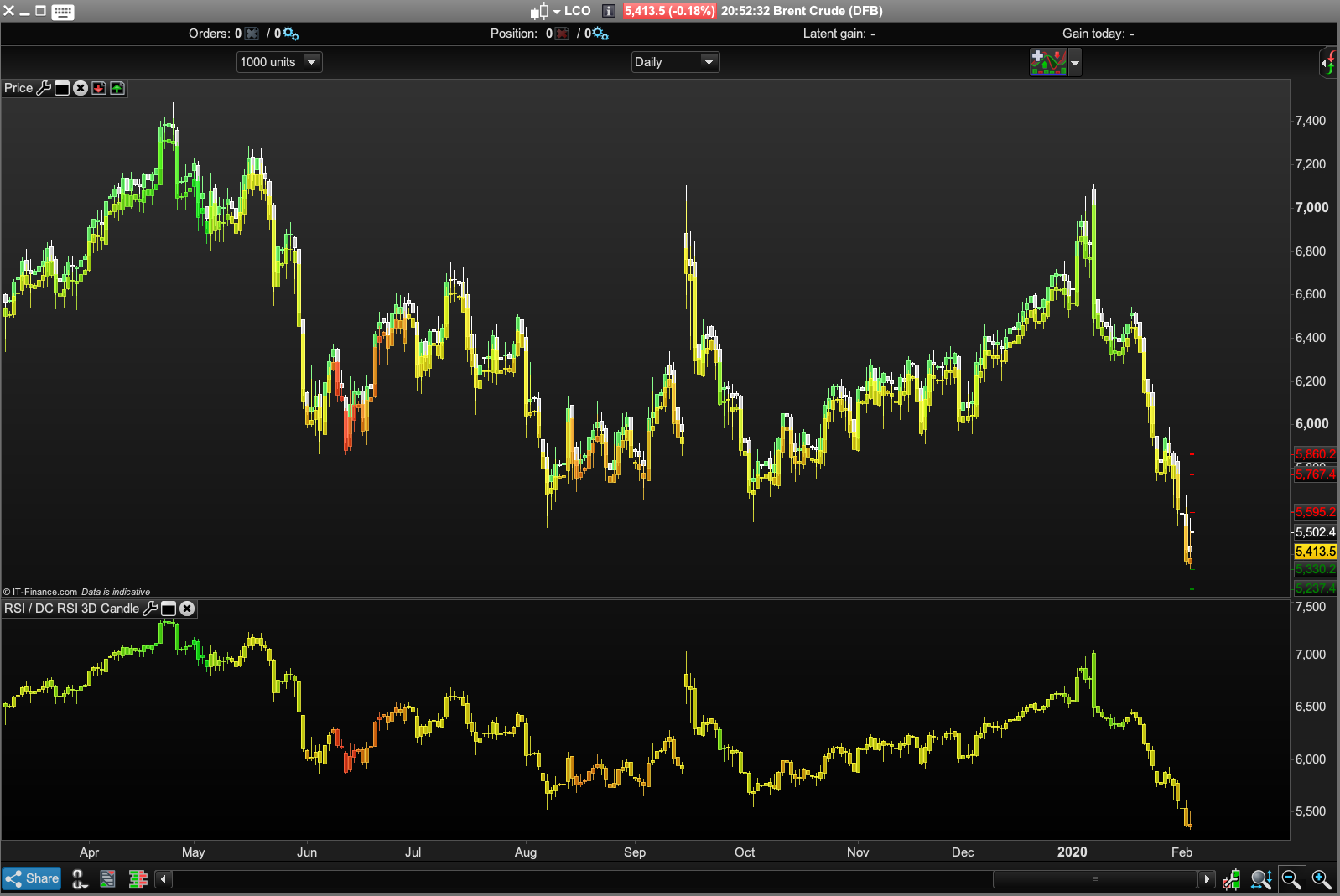
Task: Open the link charts chain icon
Action: pyautogui.click(x=80, y=878)
